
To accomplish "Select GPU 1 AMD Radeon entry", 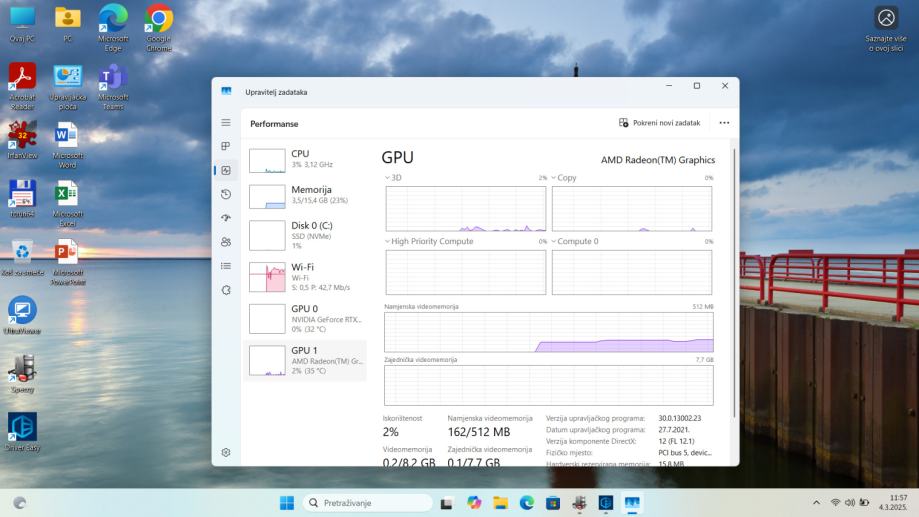I will coord(305,360).
